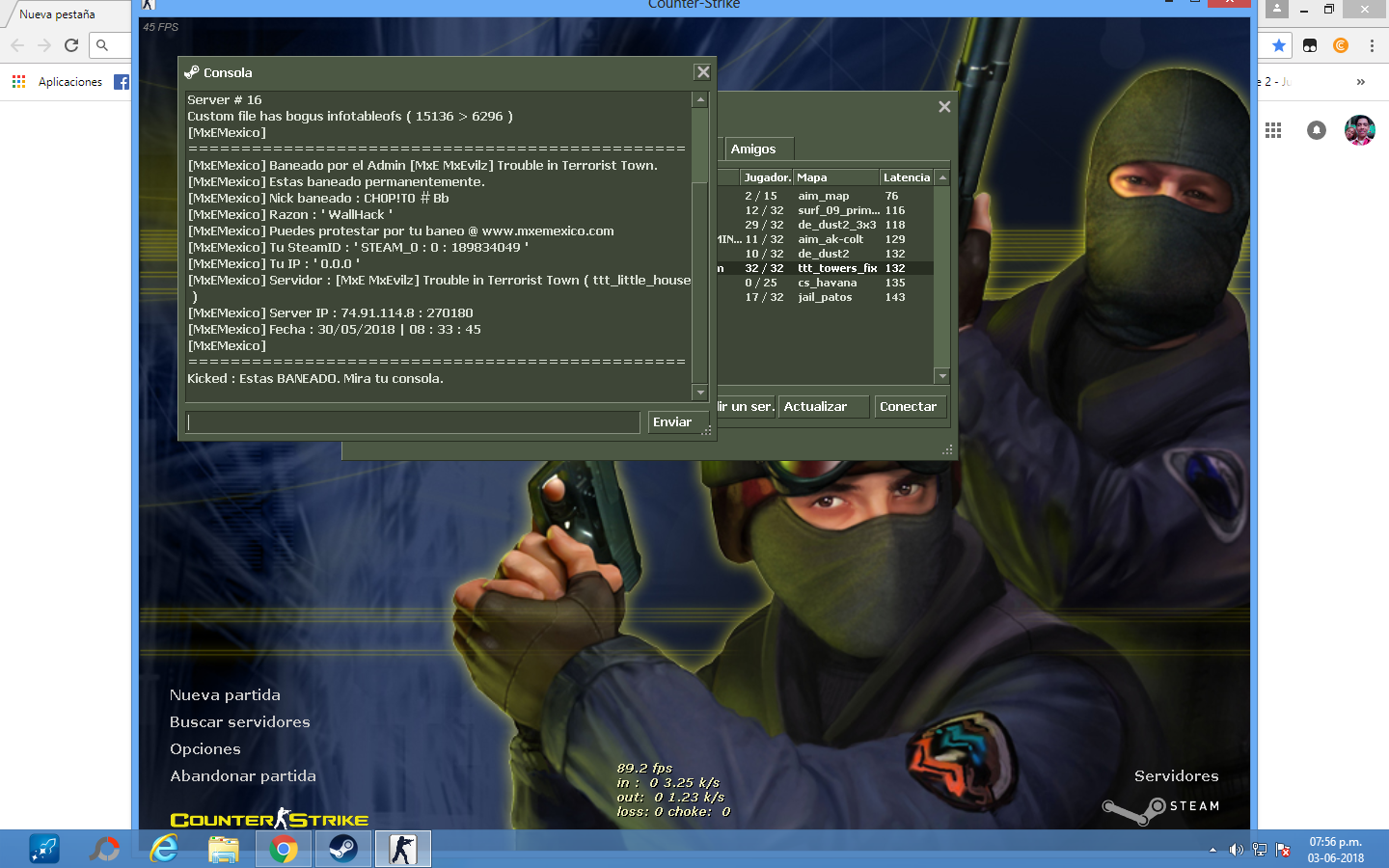Sort servers by Jugador. column
The image size is (1389, 868).
tap(767, 177)
